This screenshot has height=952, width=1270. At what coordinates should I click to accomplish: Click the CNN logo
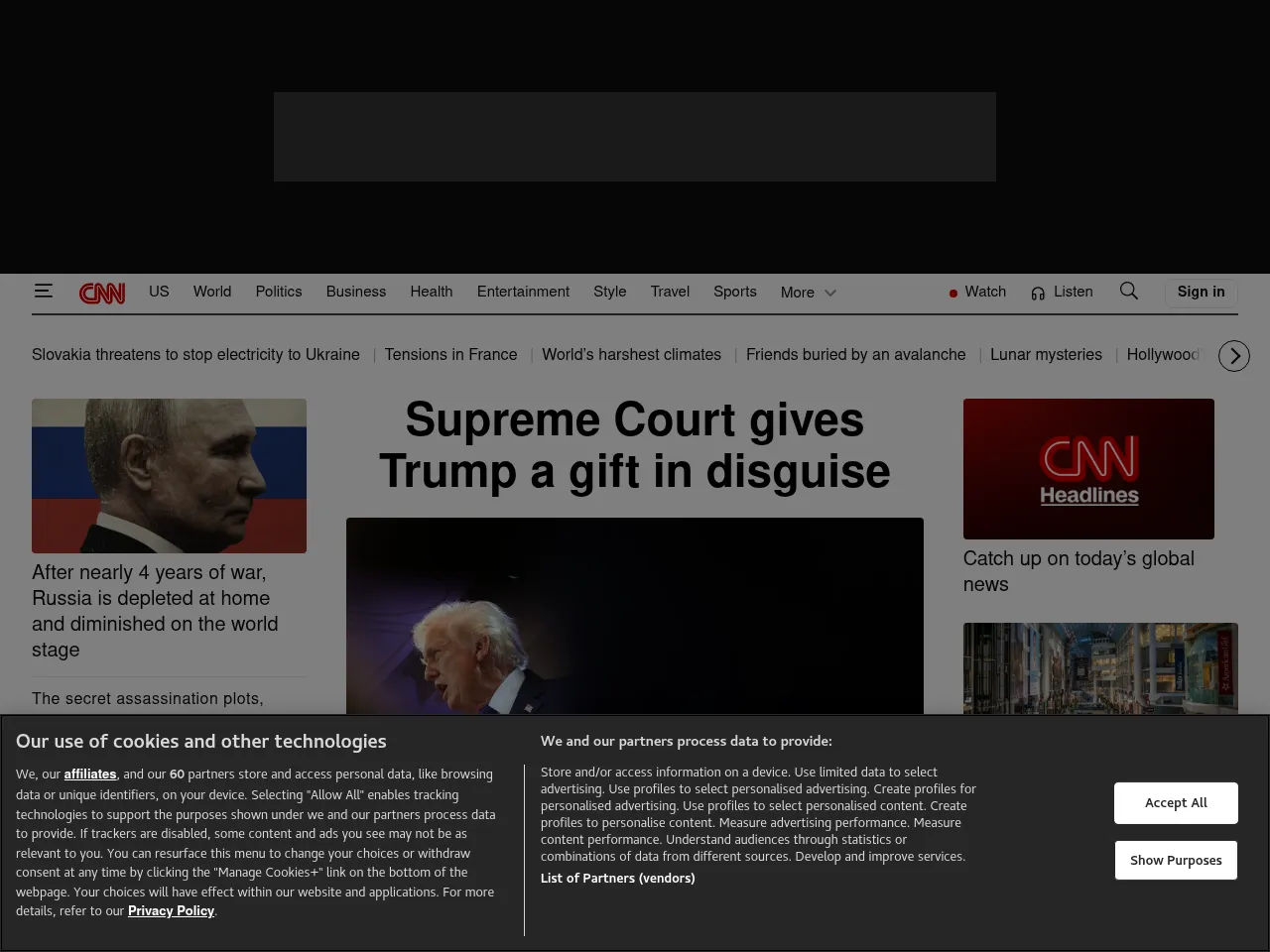click(x=101, y=293)
